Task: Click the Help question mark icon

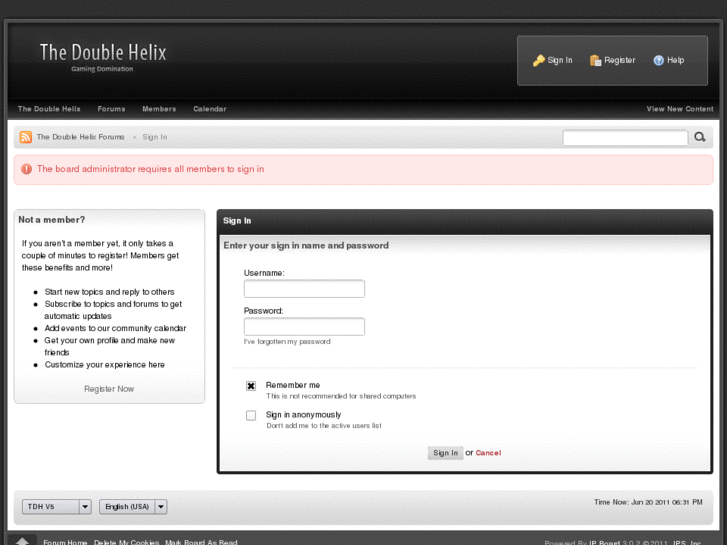Action: [659, 60]
